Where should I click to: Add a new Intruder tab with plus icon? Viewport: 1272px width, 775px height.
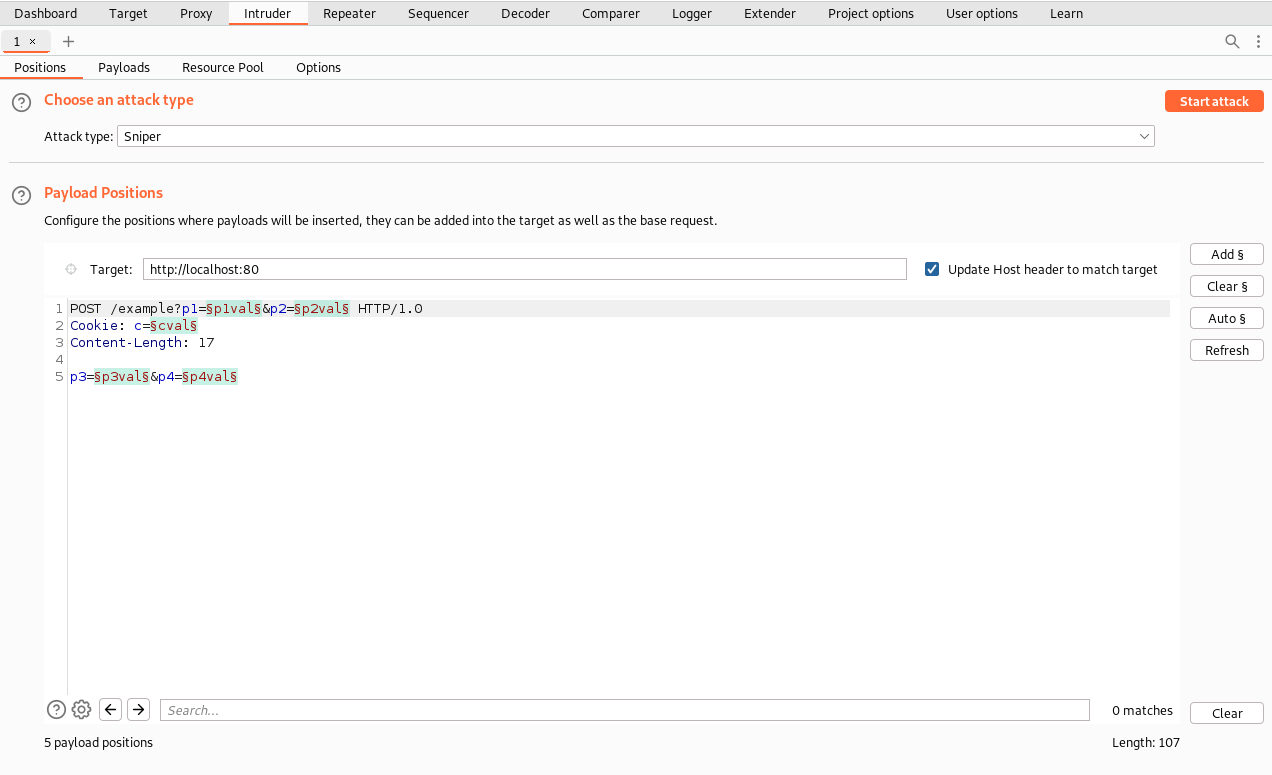coord(68,41)
